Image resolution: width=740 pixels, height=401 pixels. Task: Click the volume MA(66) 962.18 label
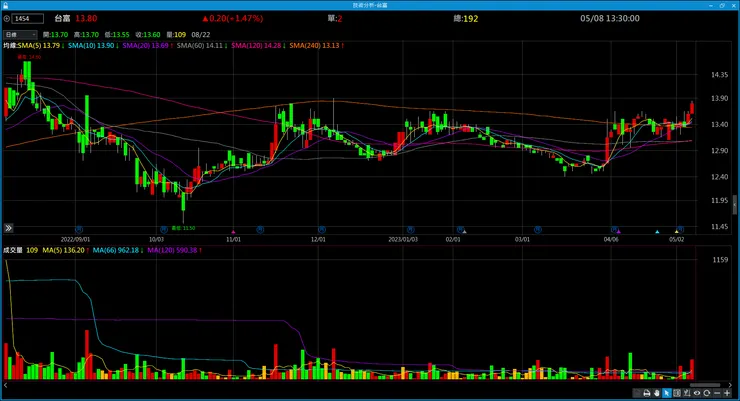tap(118, 251)
